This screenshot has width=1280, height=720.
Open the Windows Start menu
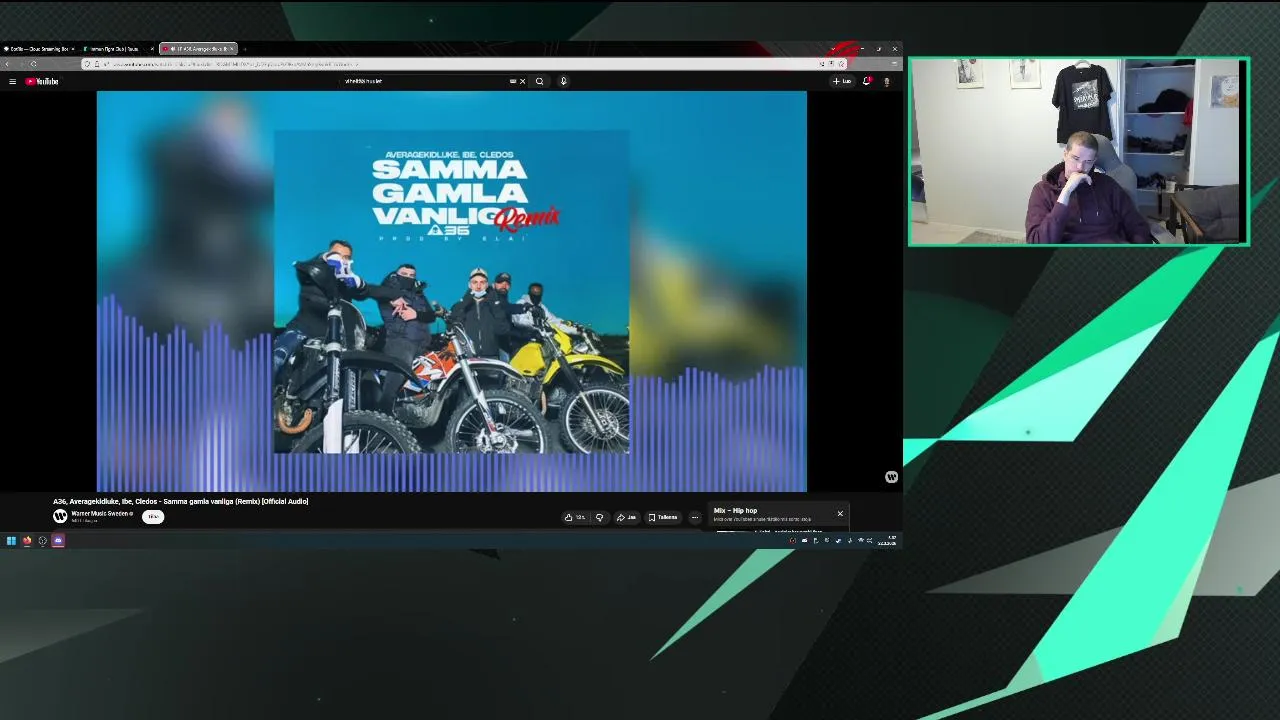point(11,541)
